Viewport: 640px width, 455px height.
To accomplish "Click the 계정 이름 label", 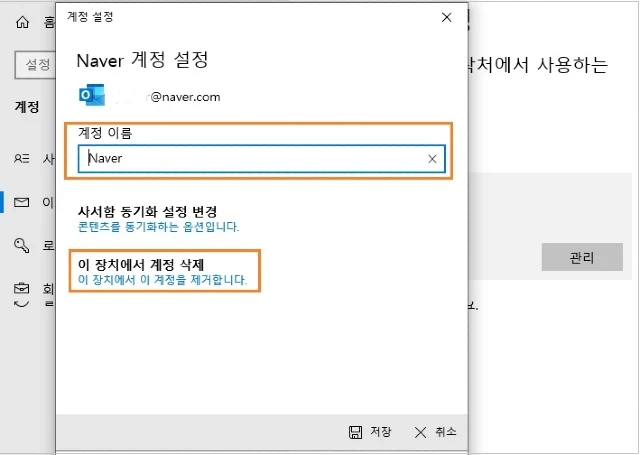I will pos(105,133).
